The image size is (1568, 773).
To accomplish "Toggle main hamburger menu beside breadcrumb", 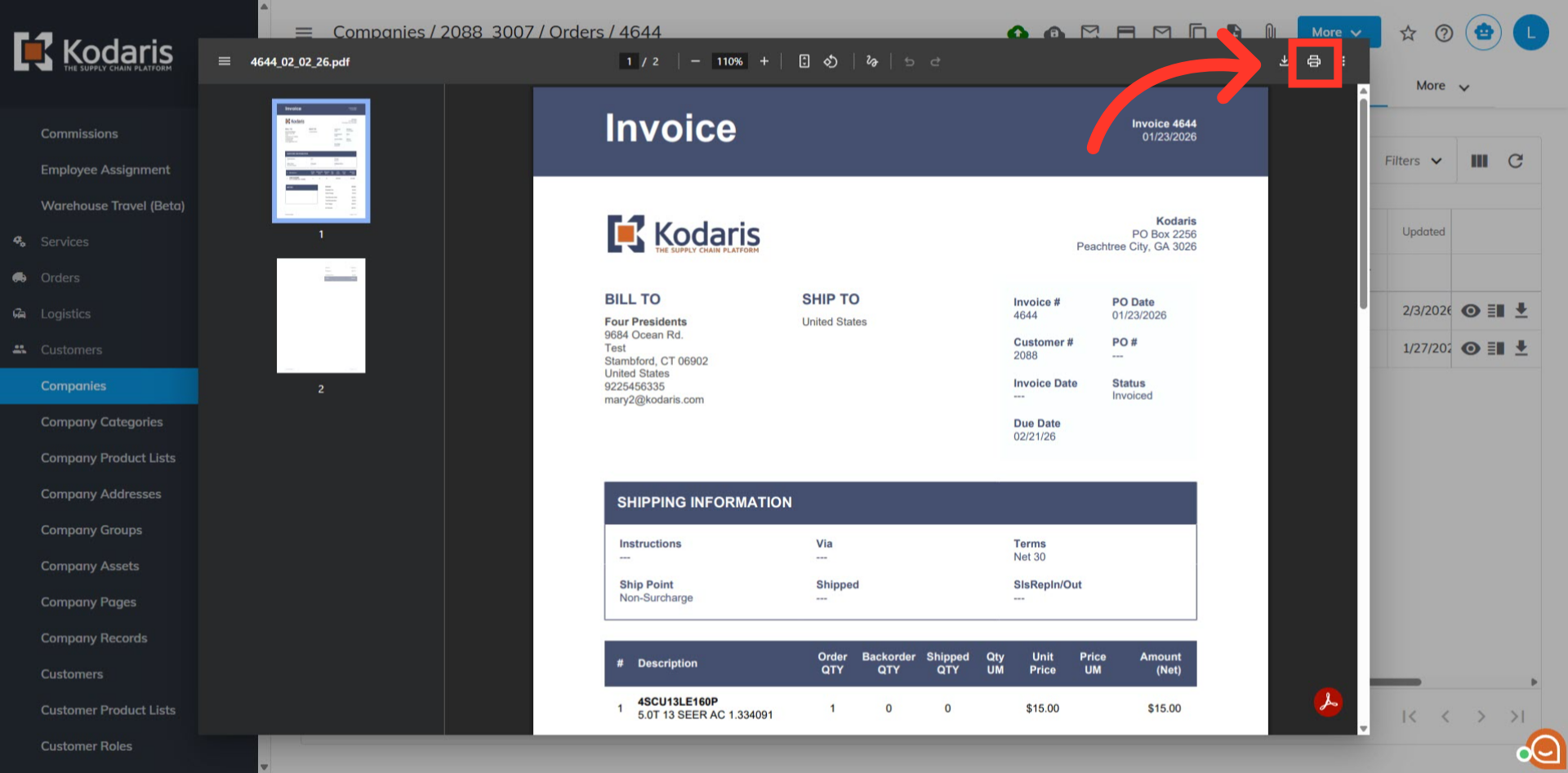I will click(304, 33).
